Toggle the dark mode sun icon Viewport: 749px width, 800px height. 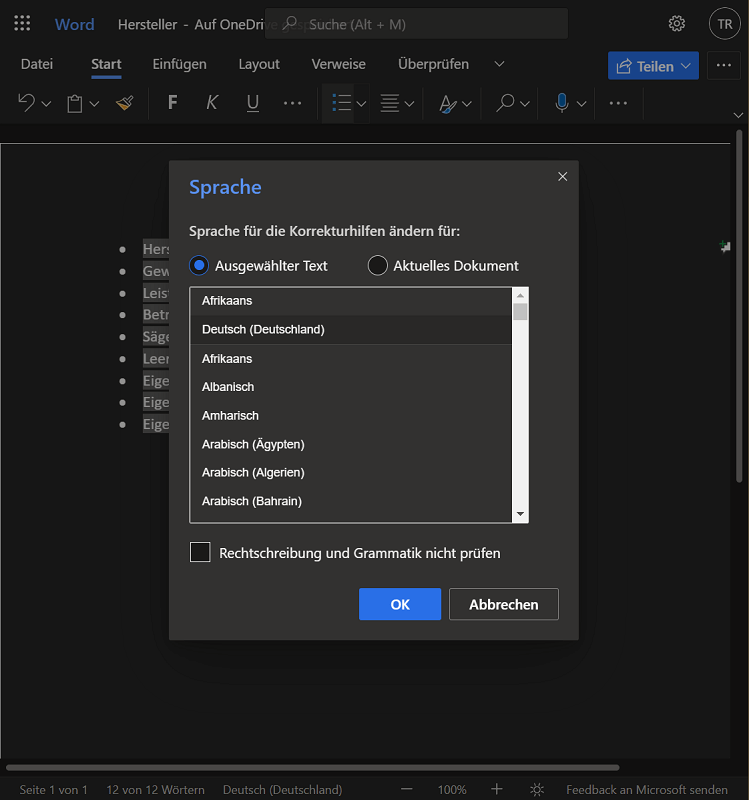tap(537, 789)
